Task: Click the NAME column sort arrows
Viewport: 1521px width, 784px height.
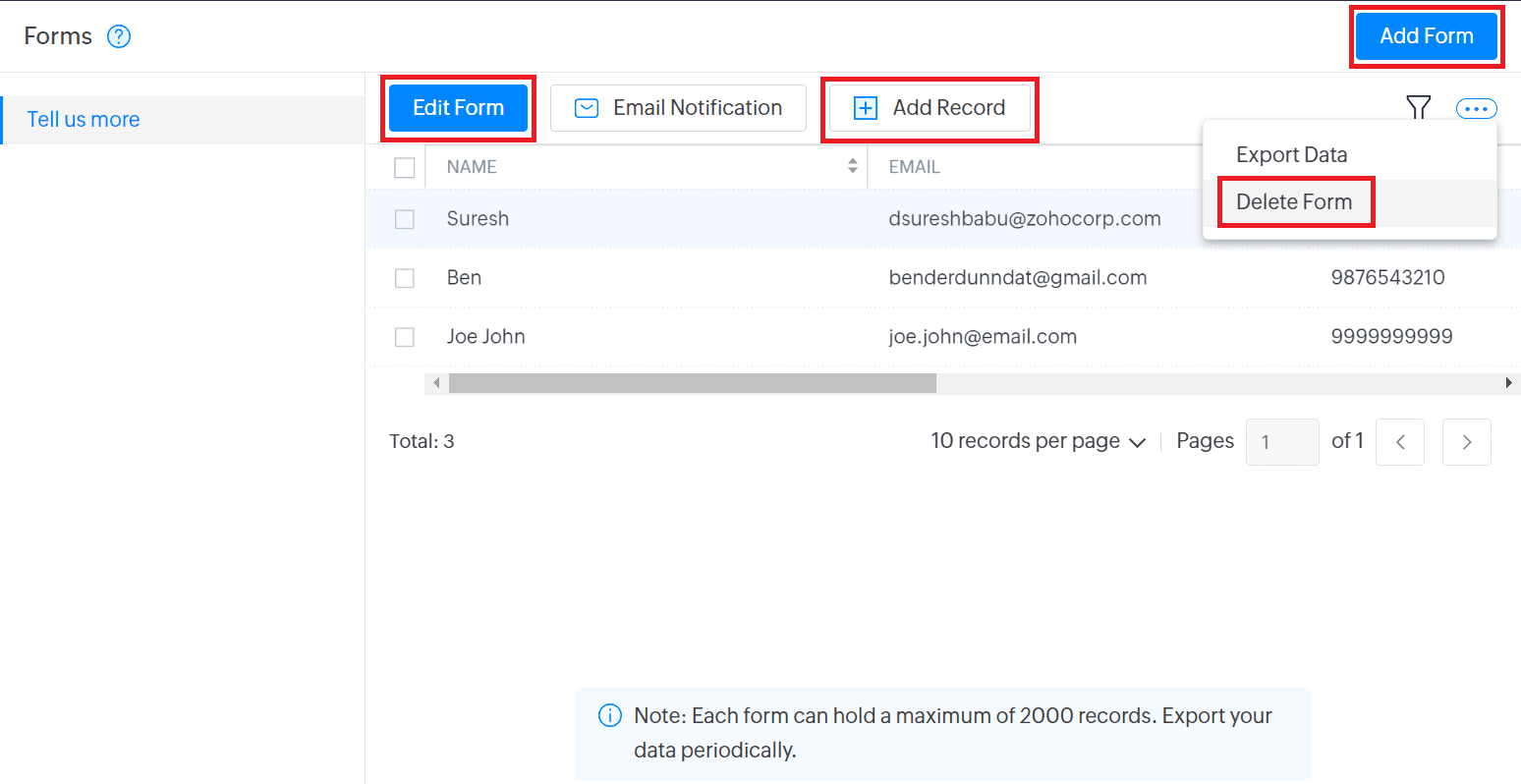Action: 852,167
